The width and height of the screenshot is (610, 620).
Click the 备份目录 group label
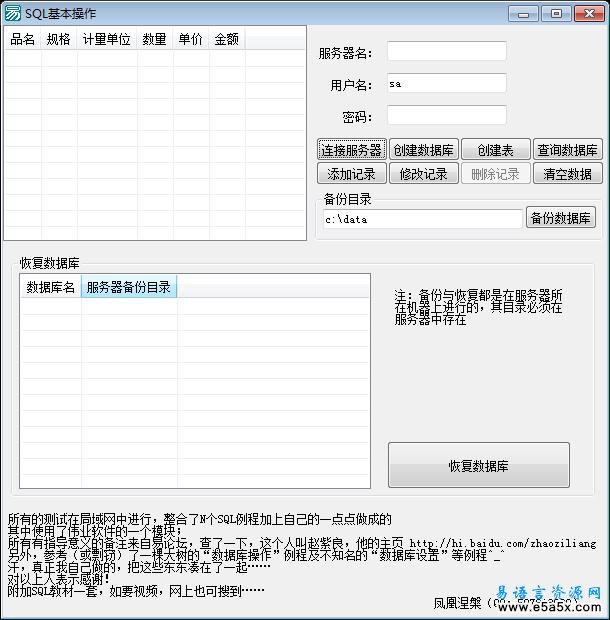click(347, 199)
